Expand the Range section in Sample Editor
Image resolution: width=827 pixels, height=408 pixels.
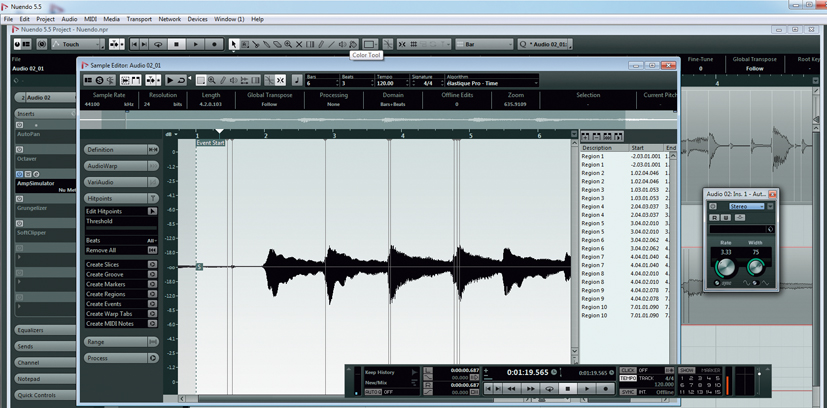121,342
